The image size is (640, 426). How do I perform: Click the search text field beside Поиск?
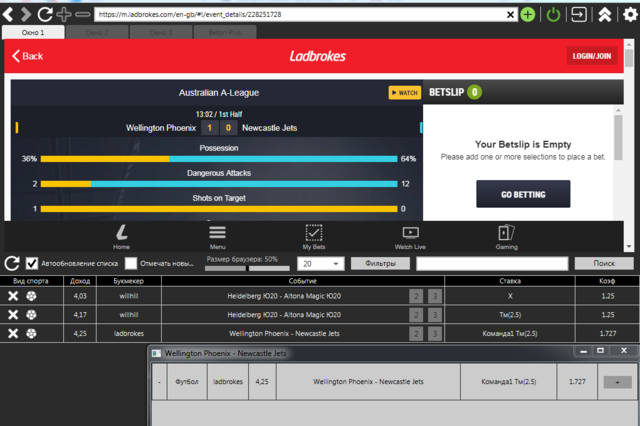pos(492,264)
